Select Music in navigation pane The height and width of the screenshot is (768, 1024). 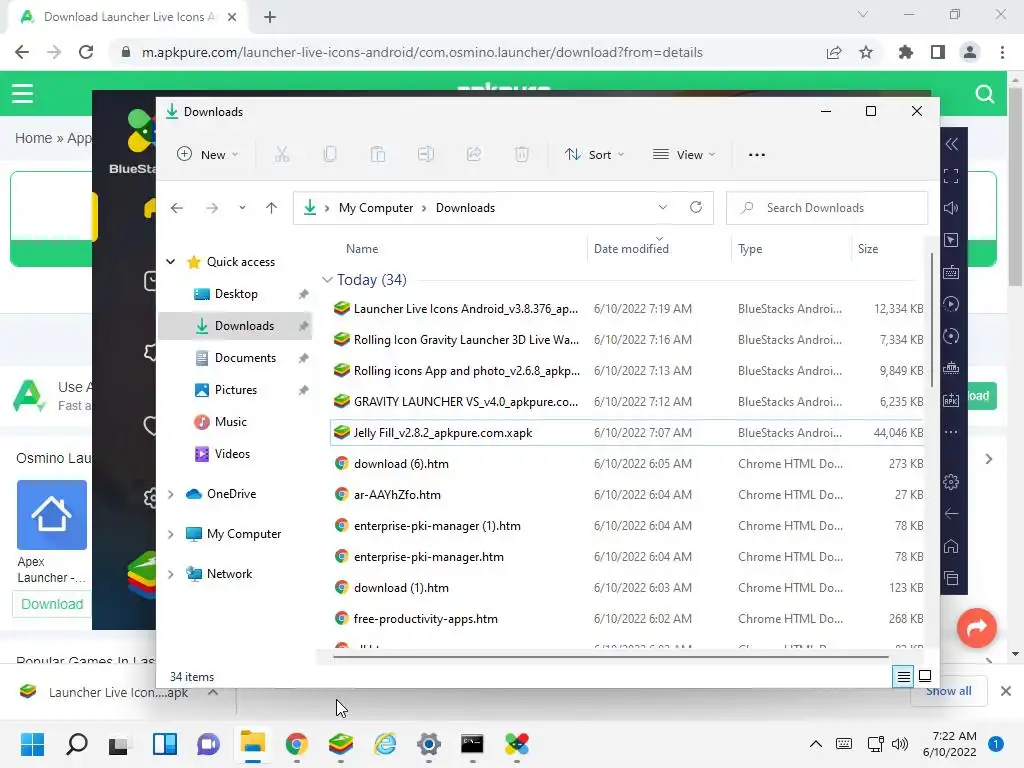(x=236, y=422)
